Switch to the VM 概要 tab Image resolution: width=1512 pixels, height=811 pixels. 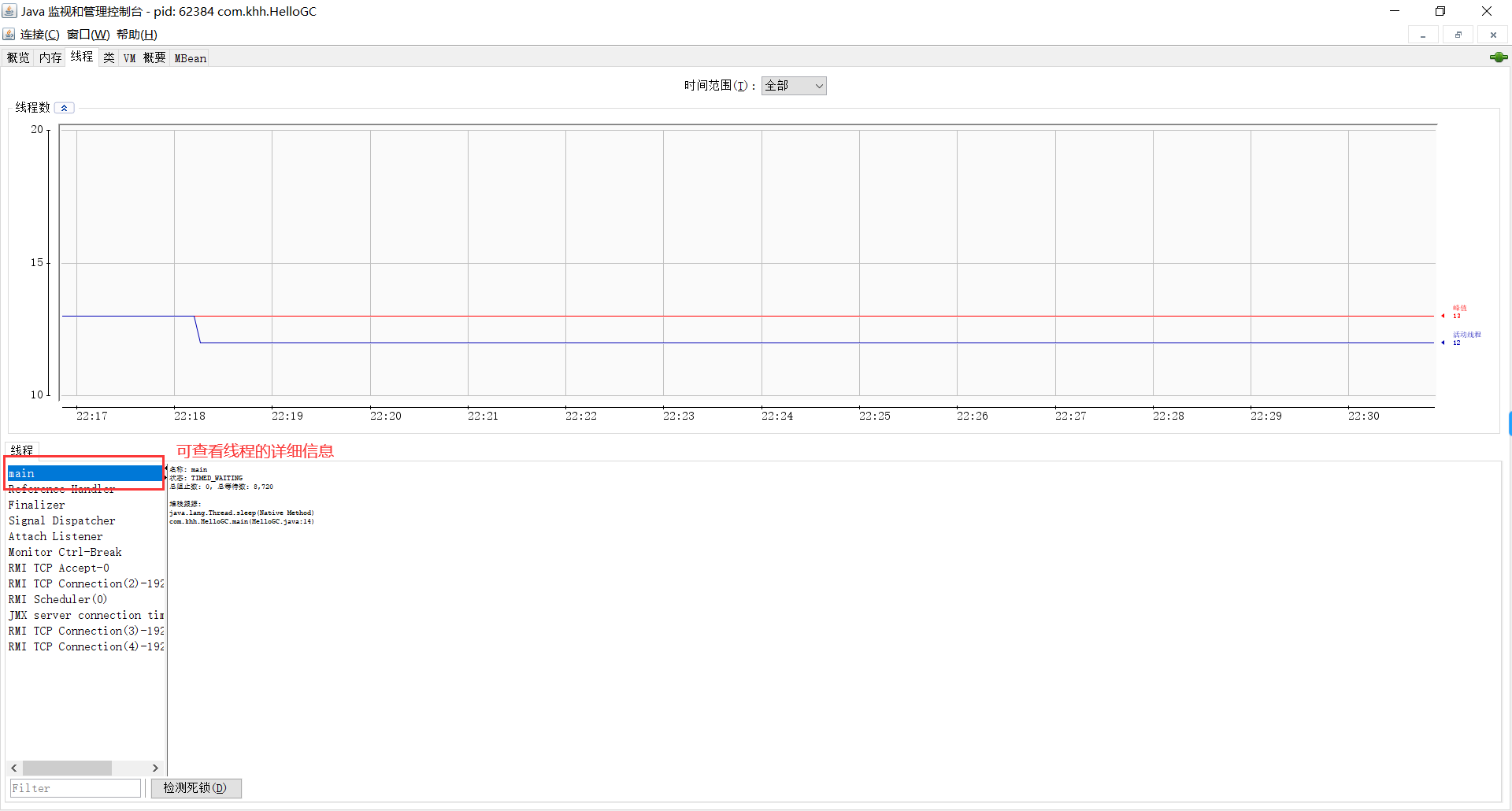145,57
